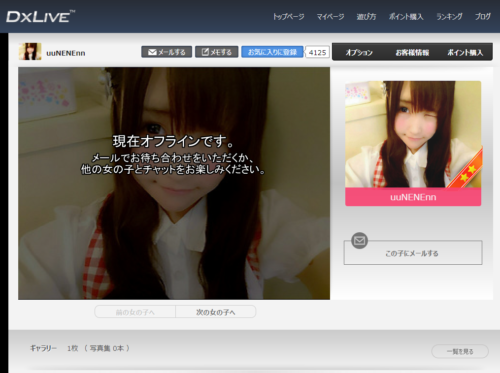This screenshot has height=373, width=500.
Task: Click the DXLIVE logo
Action: point(40,17)
